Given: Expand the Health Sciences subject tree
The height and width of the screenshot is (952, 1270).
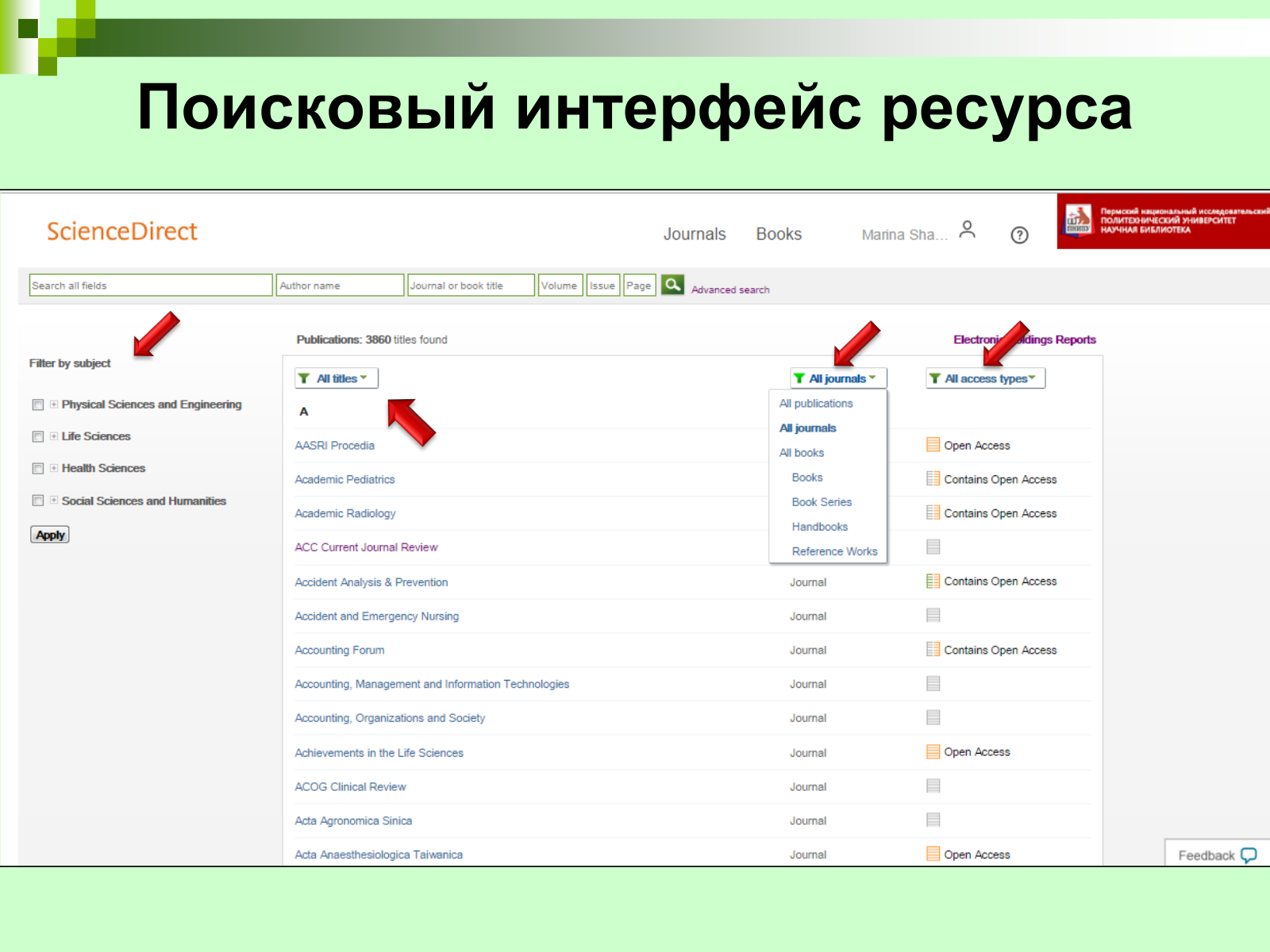Looking at the screenshot, I should pyautogui.click(x=54, y=468).
